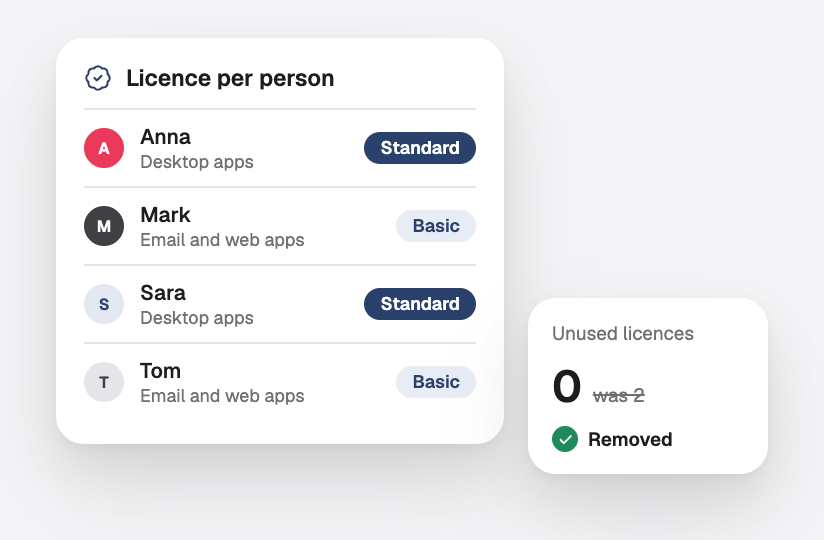Viewport: 824px width, 540px height.
Task: Click the large 0 unused licences count
Action: [566, 387]
